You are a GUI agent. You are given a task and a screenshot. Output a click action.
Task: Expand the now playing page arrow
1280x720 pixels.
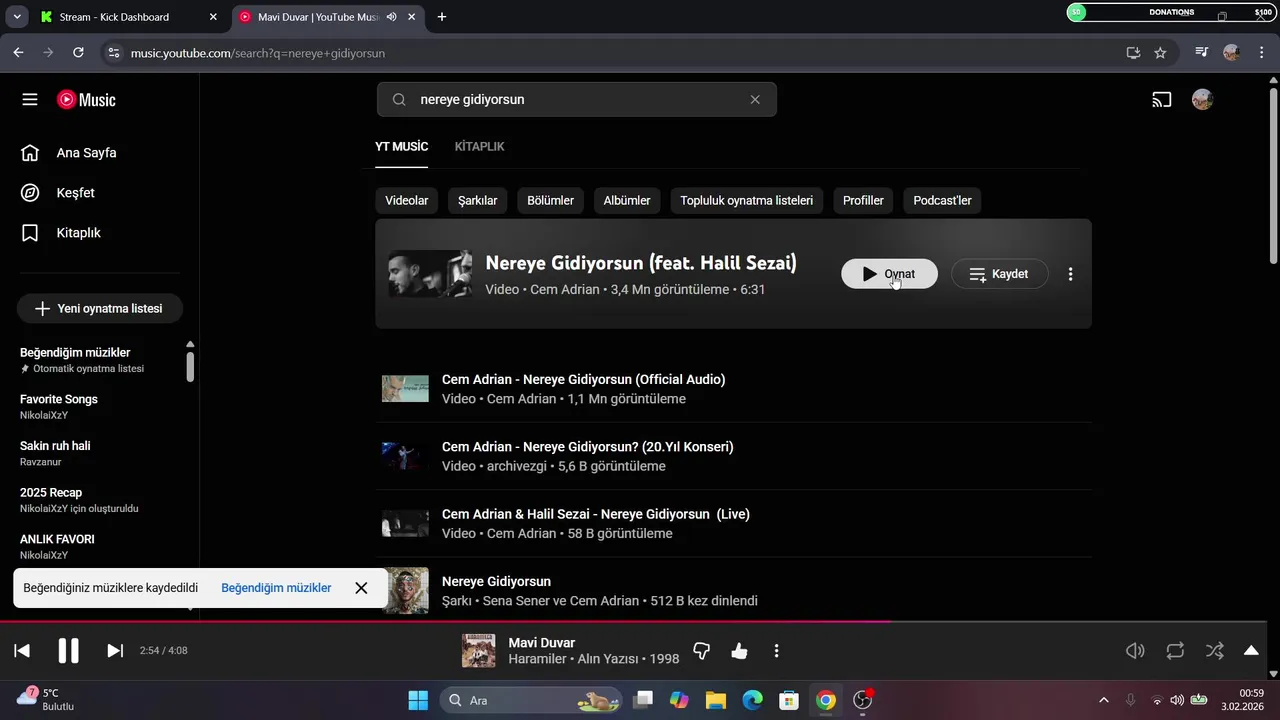coord(1251,651)
